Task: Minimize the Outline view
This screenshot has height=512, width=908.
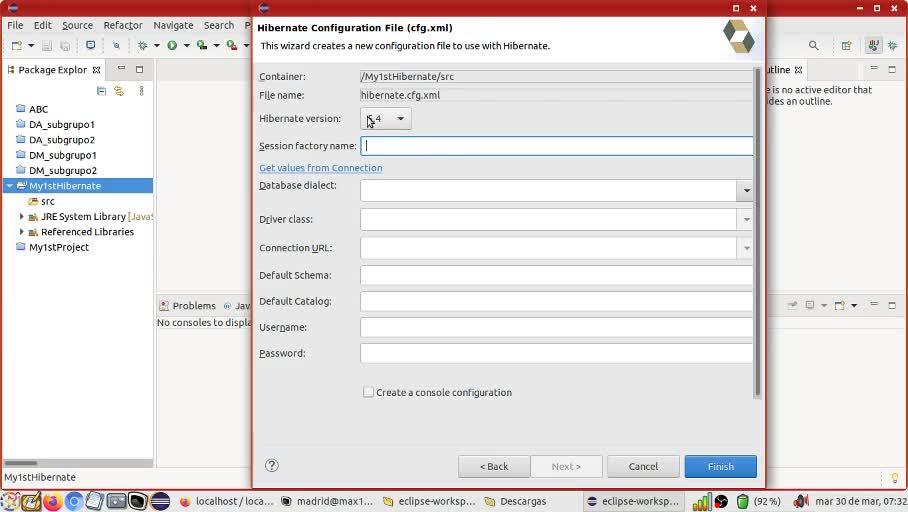Action: click(874, 69)
